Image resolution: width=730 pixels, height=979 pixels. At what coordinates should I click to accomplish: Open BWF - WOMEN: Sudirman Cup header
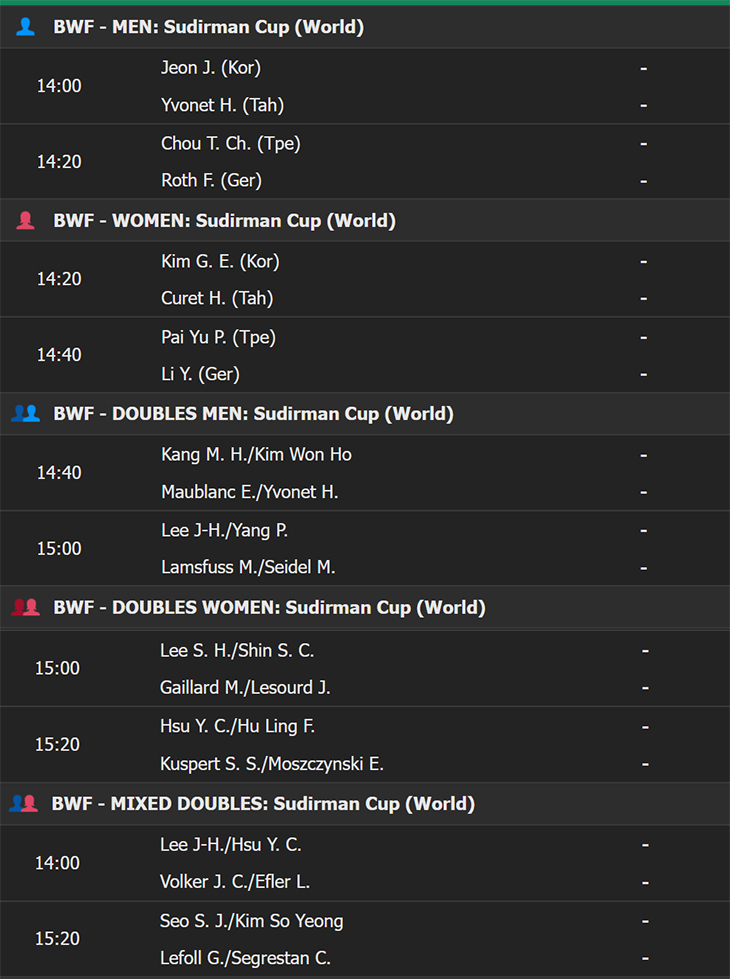tap(365, 220)
